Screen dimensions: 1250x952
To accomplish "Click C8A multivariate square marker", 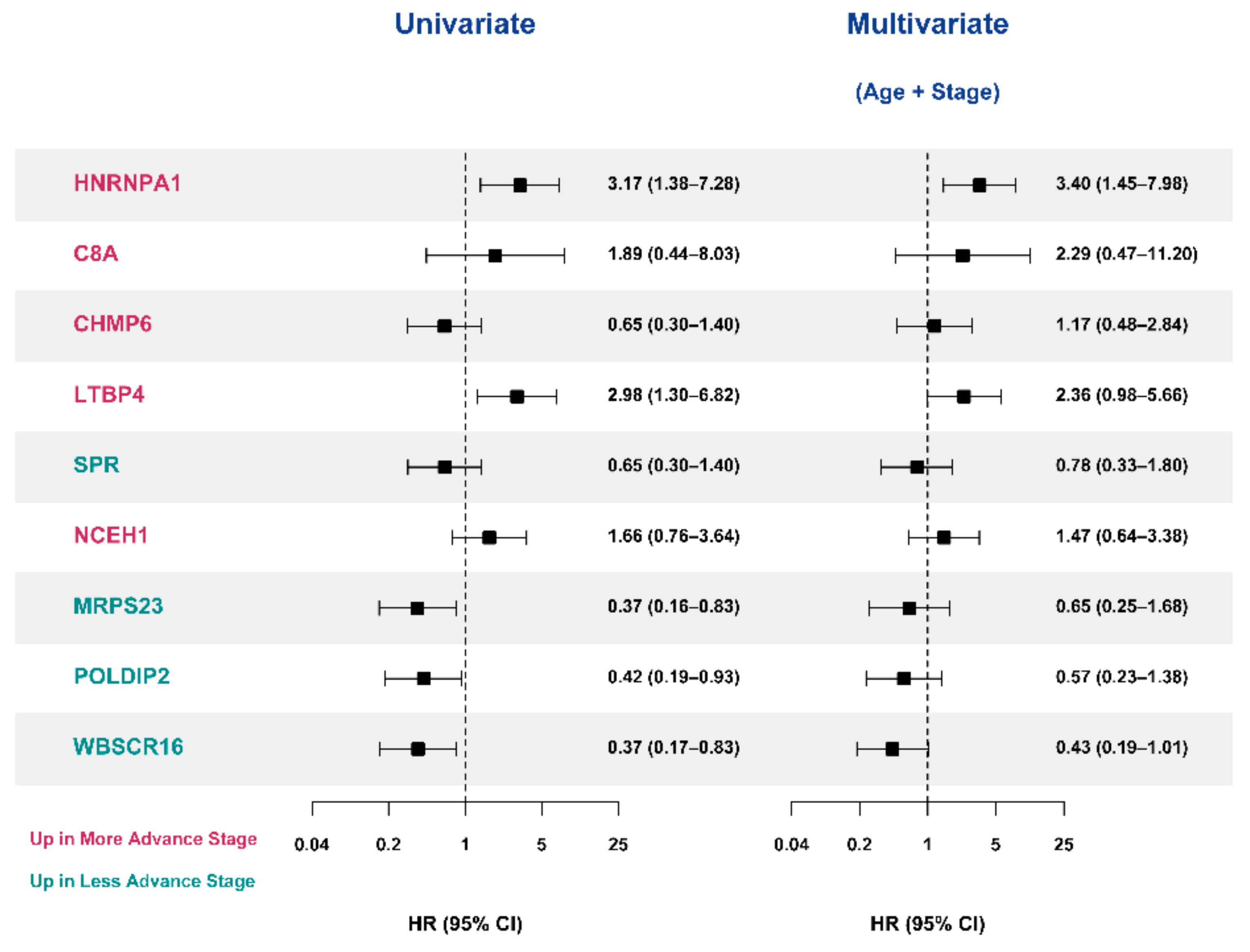I will pyautogui.click(x=962, y=255).
